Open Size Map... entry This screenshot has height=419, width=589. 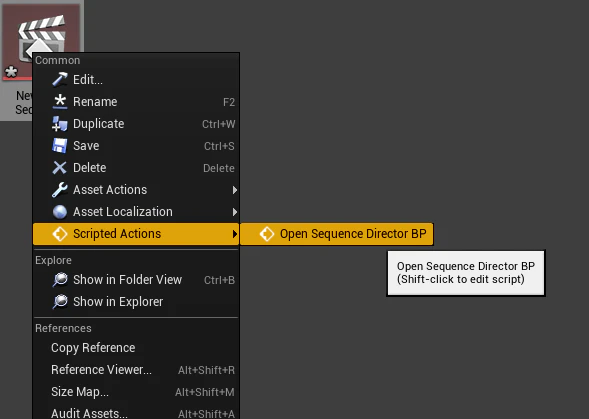click(136, 392)
